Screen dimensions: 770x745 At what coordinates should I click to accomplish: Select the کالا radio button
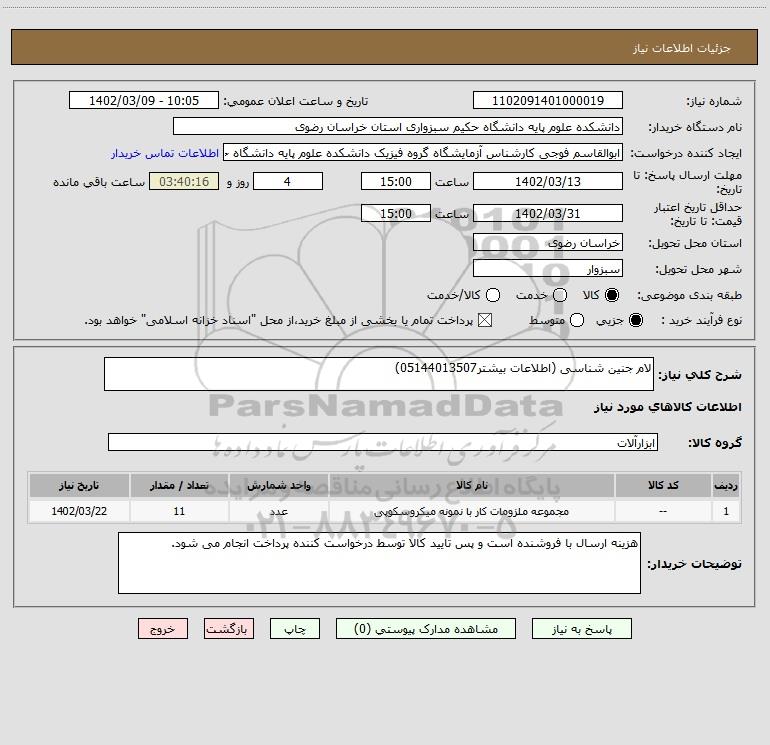pos(612,295)
